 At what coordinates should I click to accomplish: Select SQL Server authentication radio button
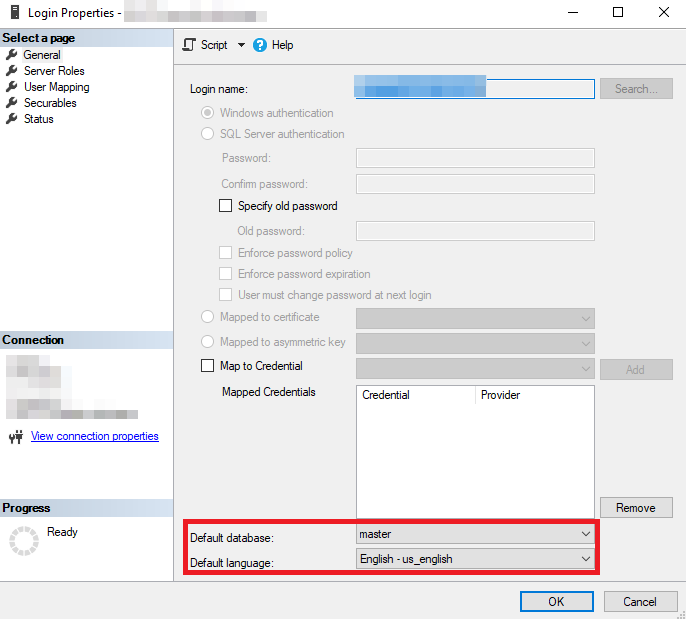207,134
